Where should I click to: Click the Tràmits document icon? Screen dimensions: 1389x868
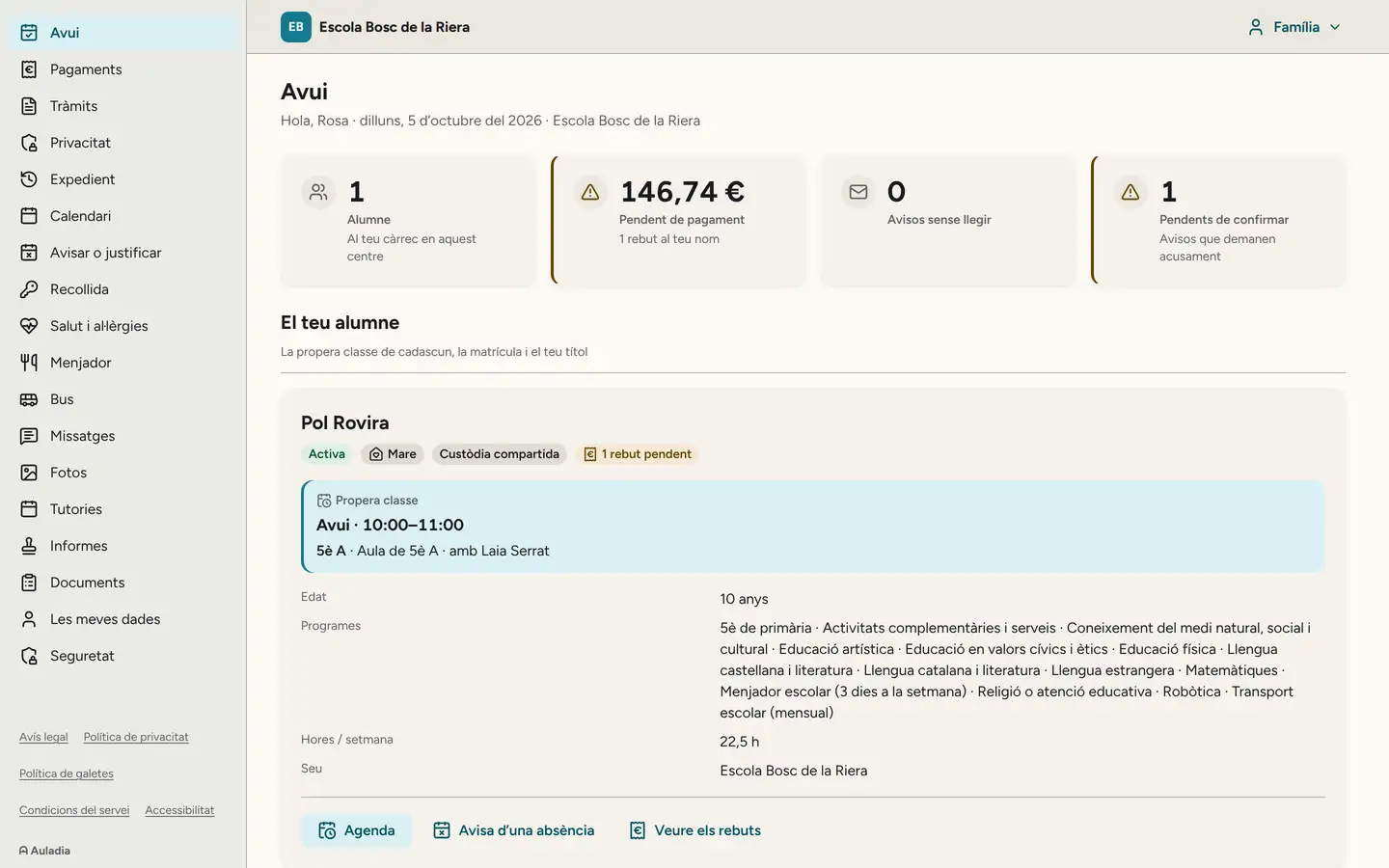tap(29, 106)
